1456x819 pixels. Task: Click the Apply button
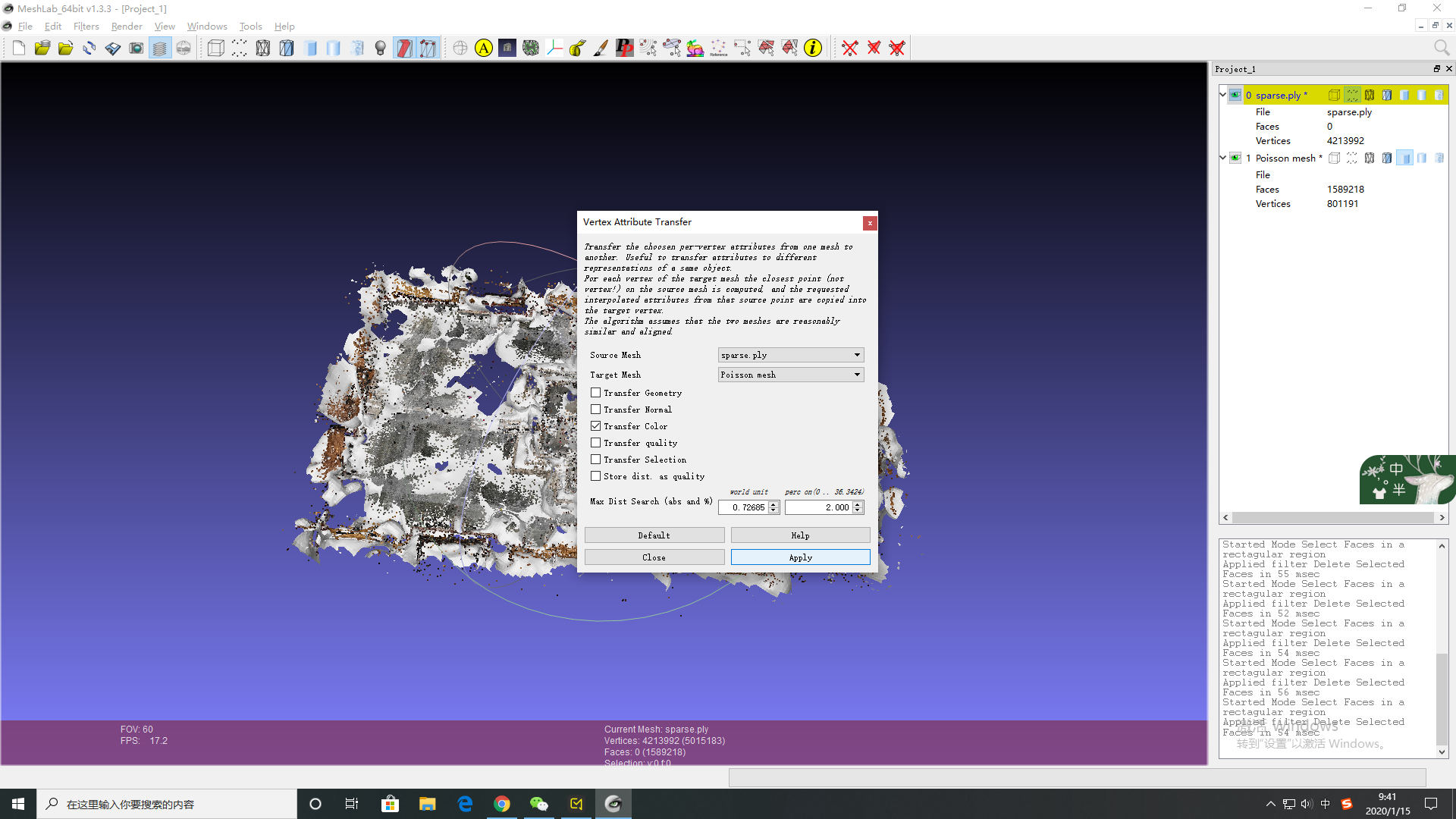pyautogui.click(x=800, y=557)
